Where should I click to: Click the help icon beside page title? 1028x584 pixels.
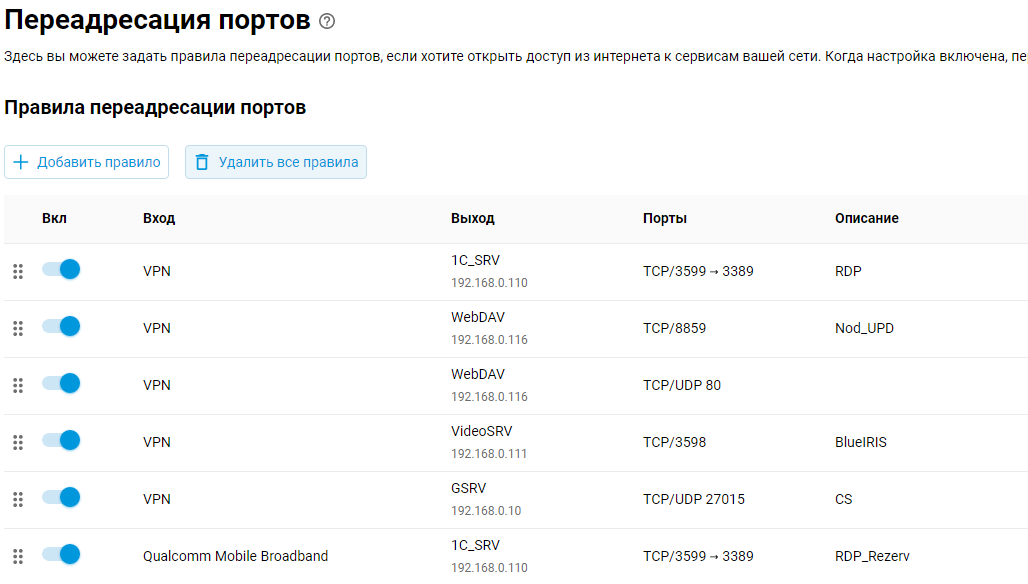pos(327,21)
